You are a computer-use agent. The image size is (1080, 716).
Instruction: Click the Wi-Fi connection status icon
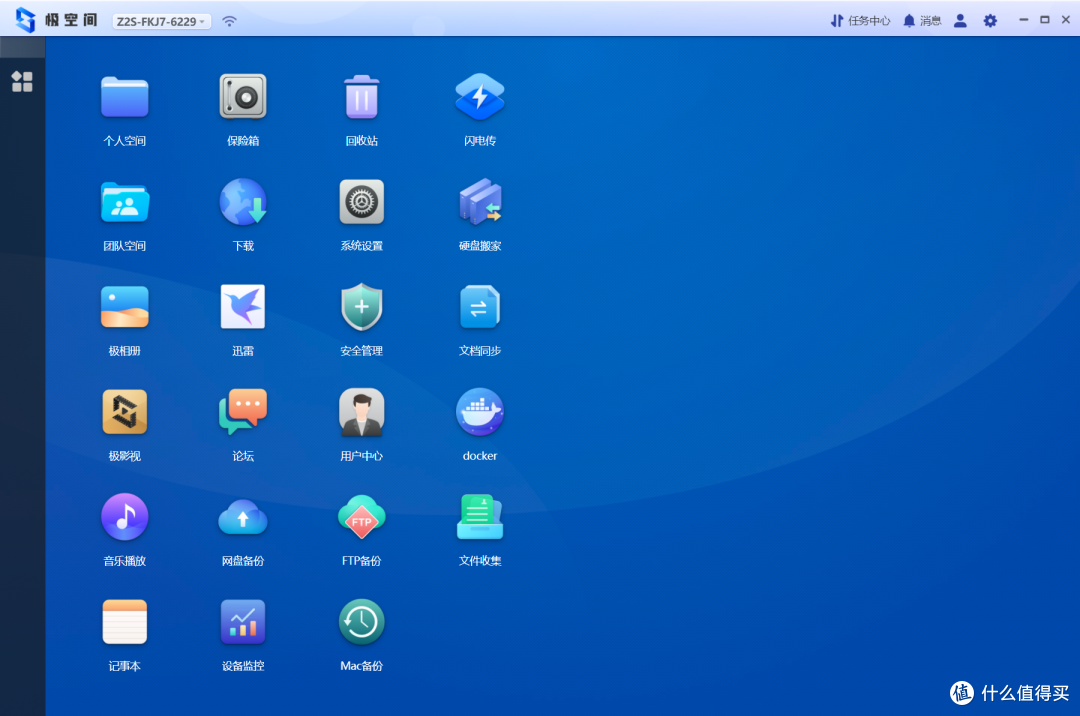point(229,21)
